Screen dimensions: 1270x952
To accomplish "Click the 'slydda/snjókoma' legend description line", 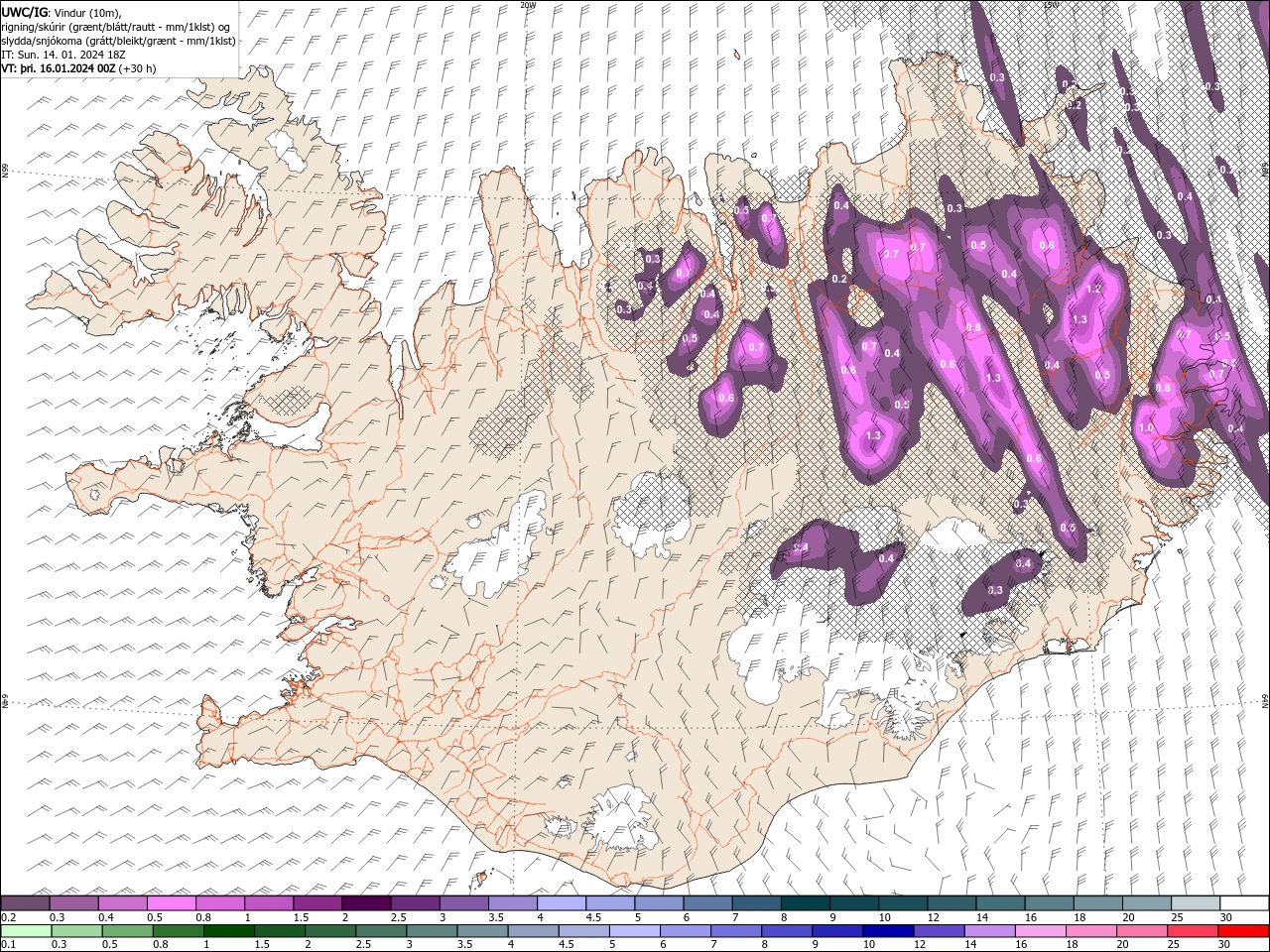I will 116,41.
